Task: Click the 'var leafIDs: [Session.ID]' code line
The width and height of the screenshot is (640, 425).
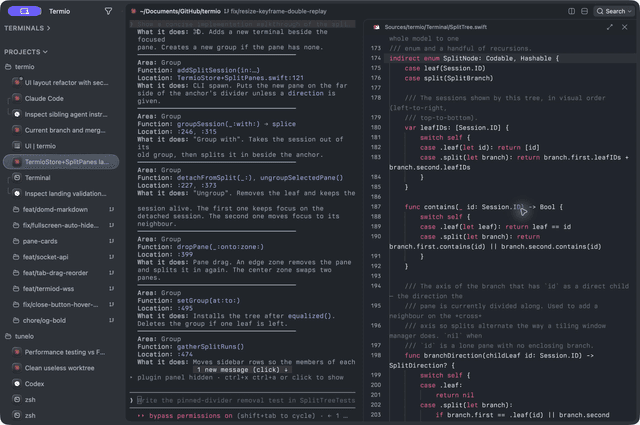Action: [457, 128]
